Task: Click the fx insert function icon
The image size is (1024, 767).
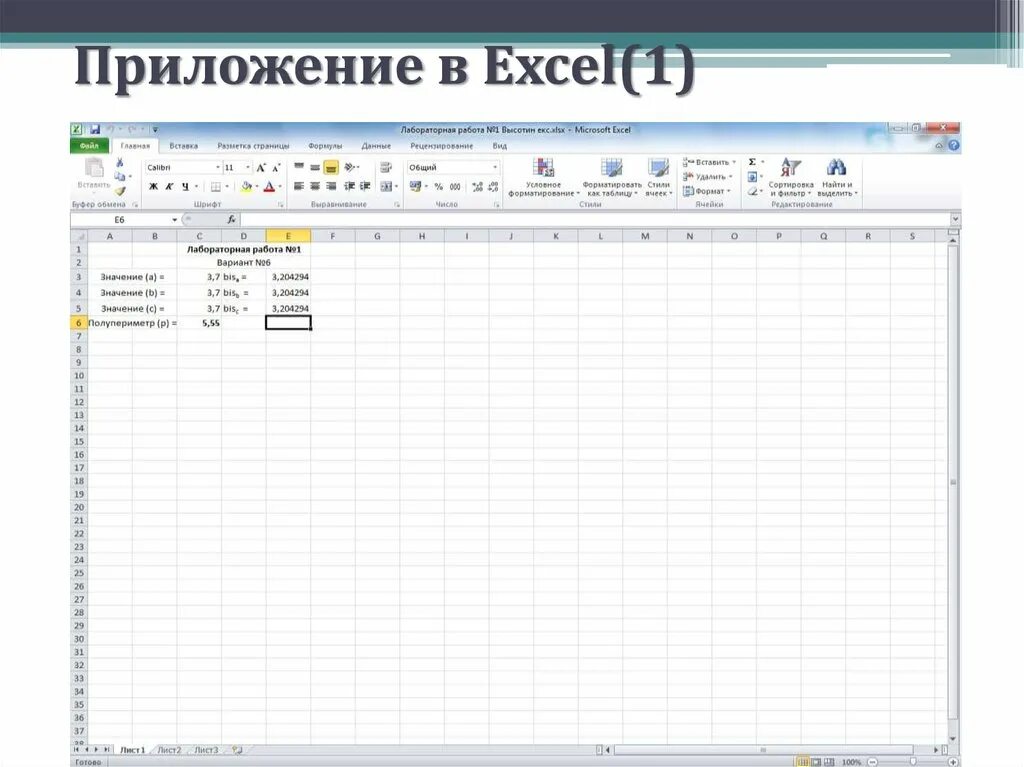Action: coord(231,220)
